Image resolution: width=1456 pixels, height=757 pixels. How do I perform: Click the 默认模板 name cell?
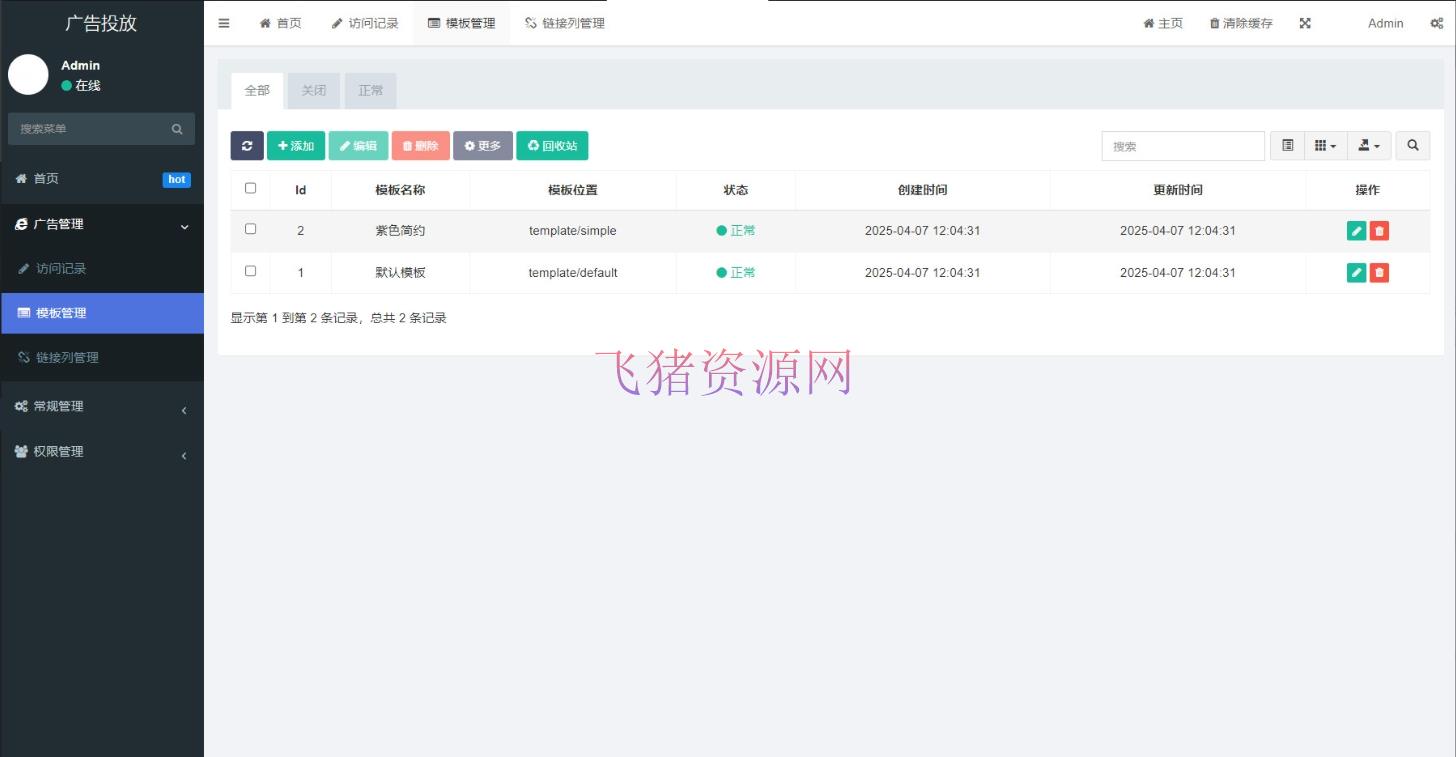pyautogui.click(x=400, y=272)
